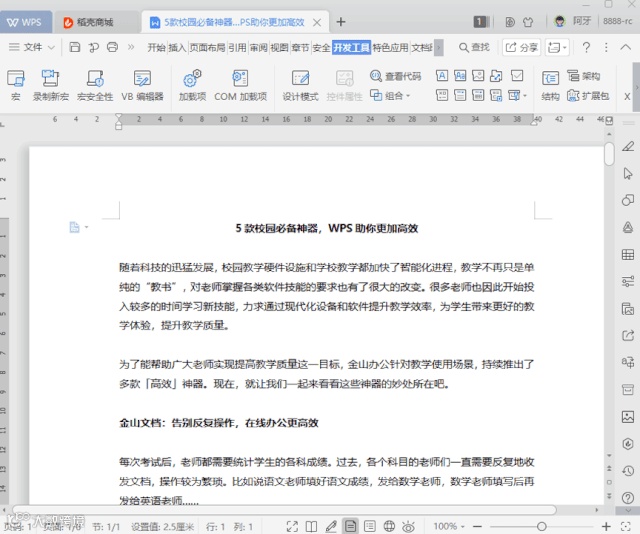Click the skin shirt icon in title bar
Image resolution: width=640 pixels, height=534 pixels.
tap(528, 22)
